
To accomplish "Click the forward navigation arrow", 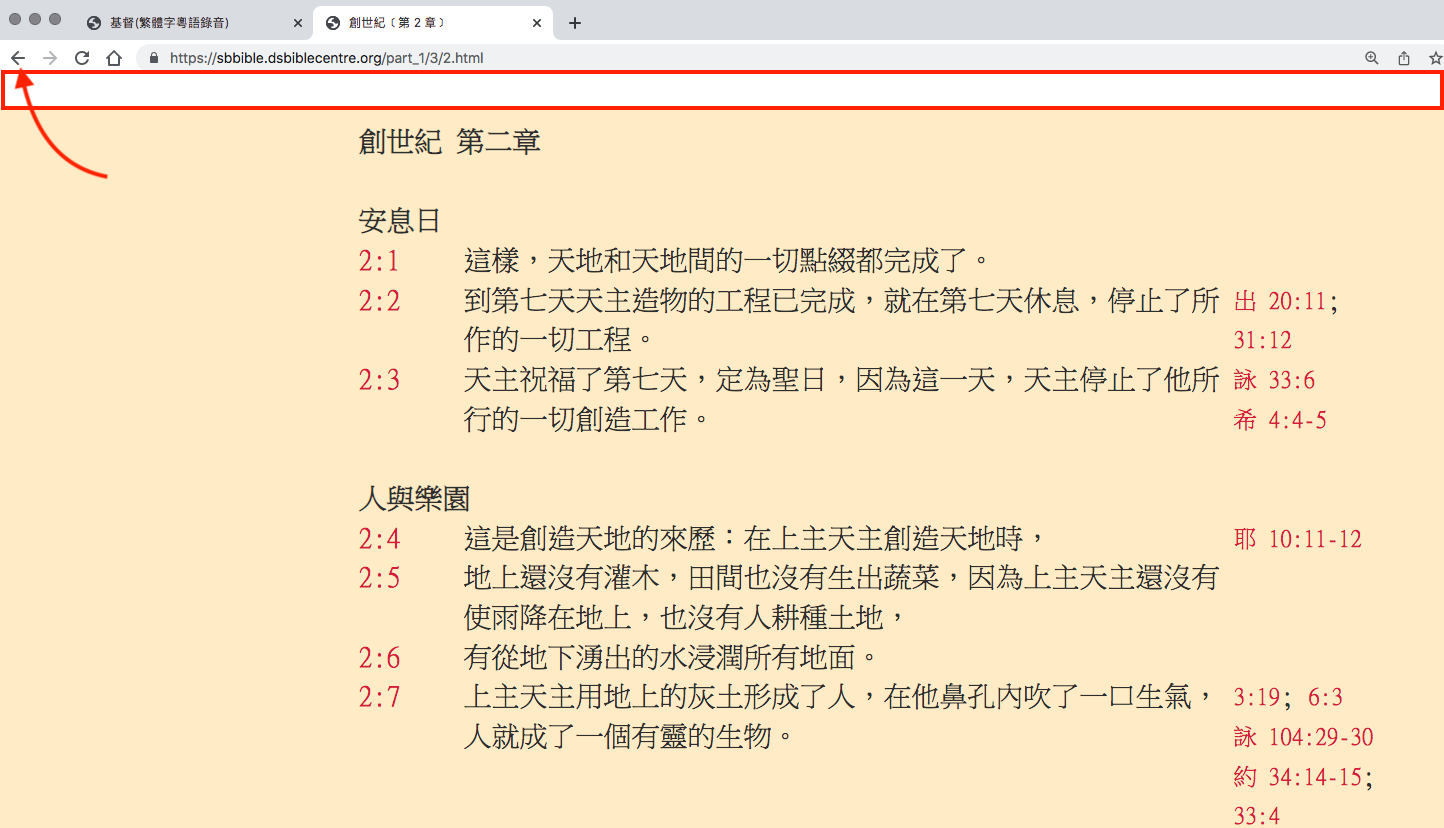I will (x=49, y=57).
